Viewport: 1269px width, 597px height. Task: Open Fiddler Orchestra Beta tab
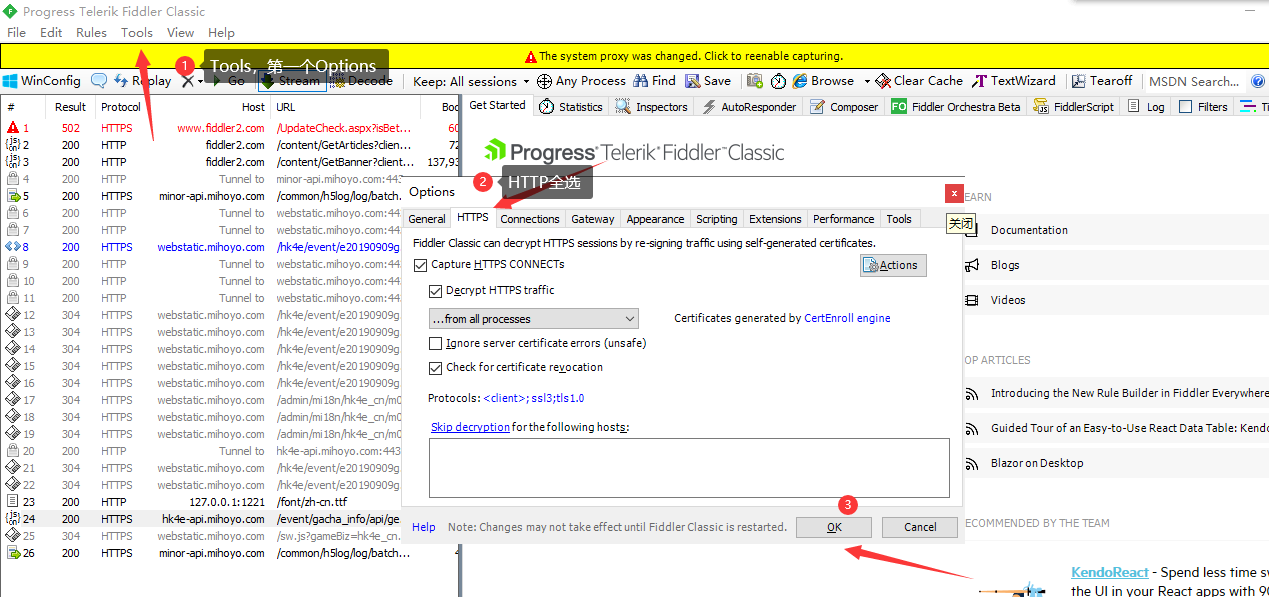[x=956, y=107]
